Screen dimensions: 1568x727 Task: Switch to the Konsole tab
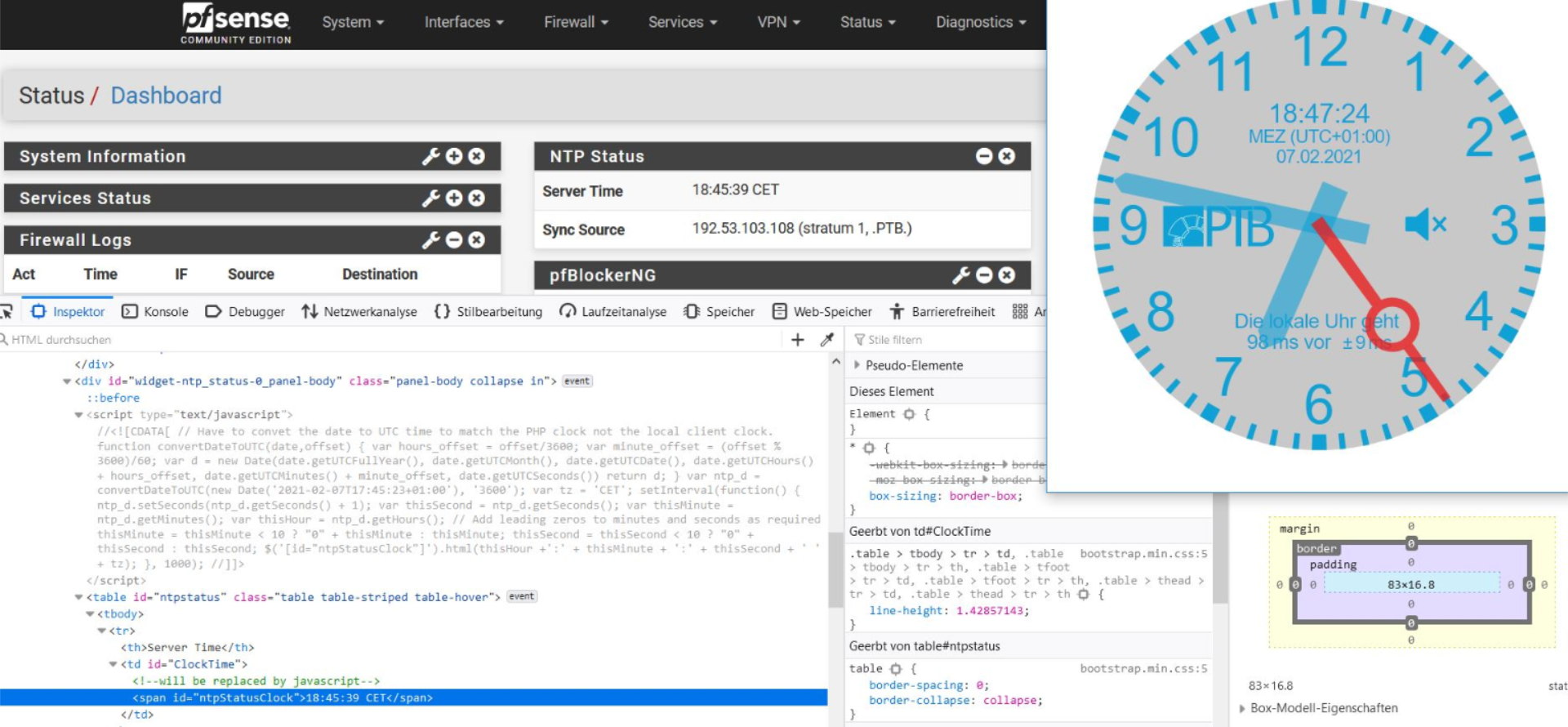point(155,311)
